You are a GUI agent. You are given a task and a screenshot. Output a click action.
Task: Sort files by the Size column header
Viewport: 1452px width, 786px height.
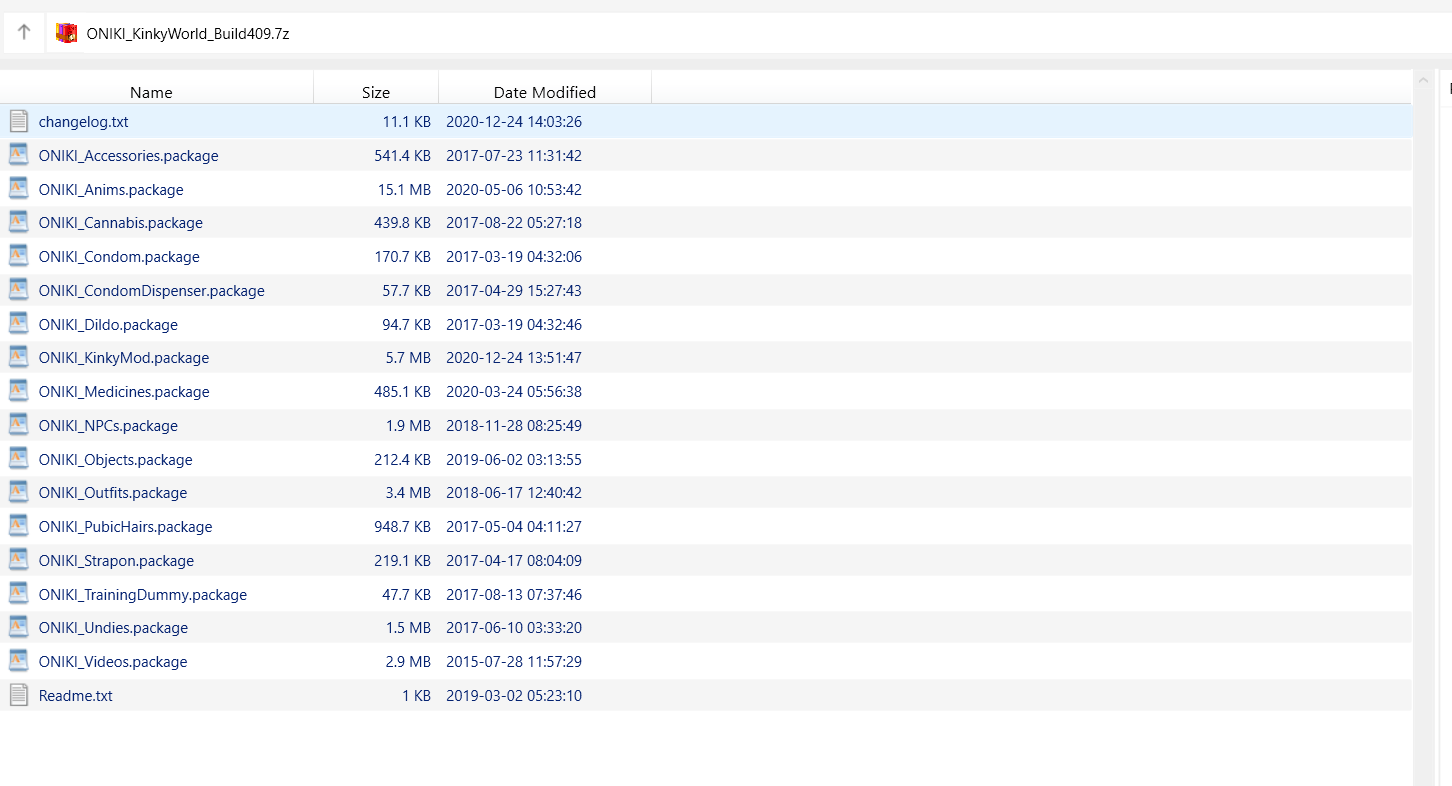pyautogui.click(x=376, y=92)
